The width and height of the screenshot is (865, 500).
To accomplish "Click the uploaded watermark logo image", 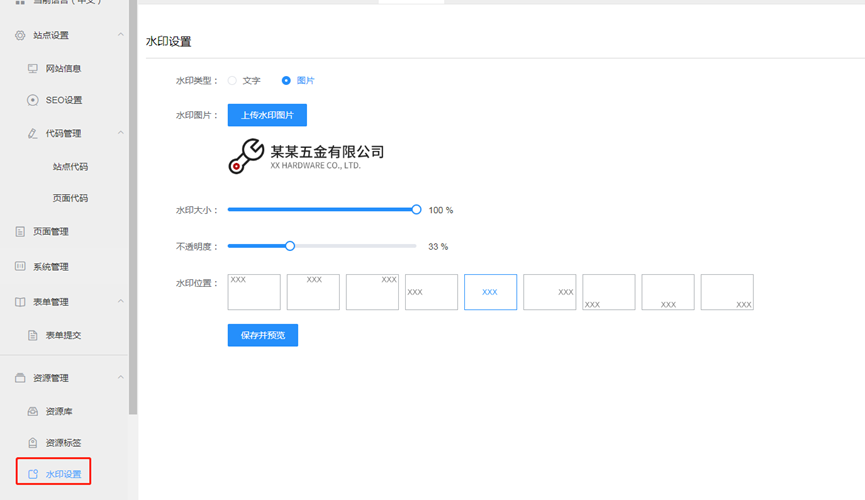I will point(306,156).
